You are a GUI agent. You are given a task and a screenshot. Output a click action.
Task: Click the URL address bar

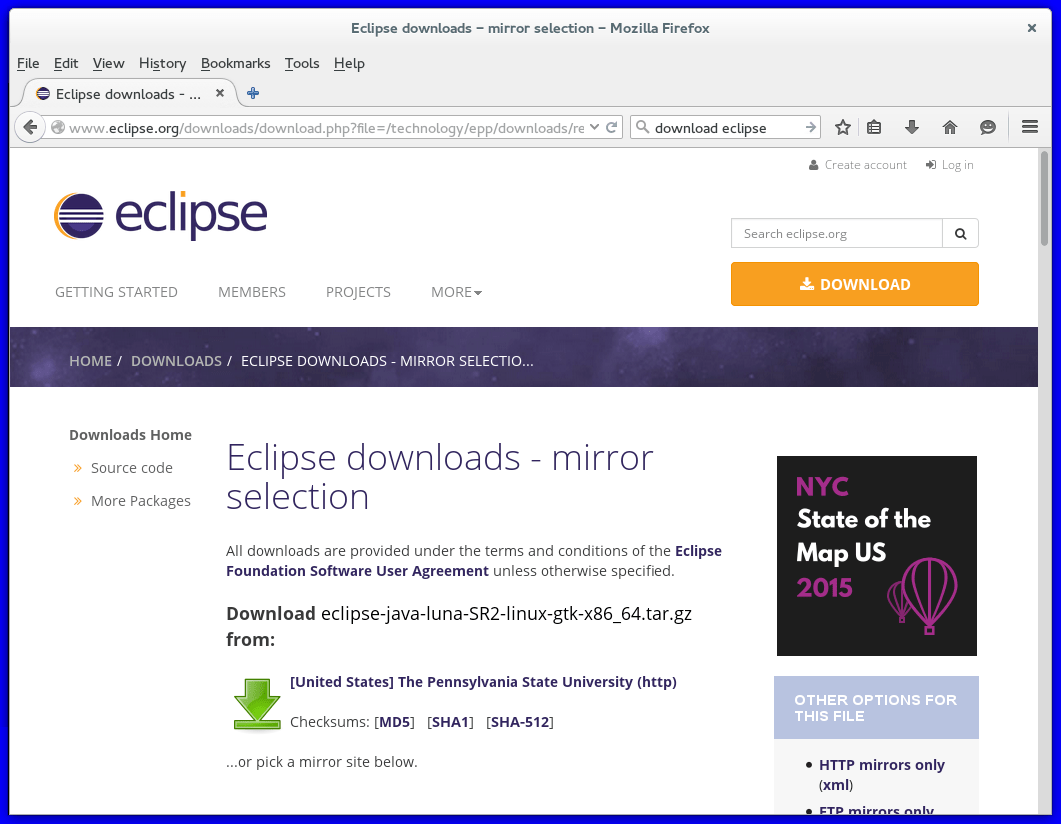pyautogui.click(x=325, y=127)
